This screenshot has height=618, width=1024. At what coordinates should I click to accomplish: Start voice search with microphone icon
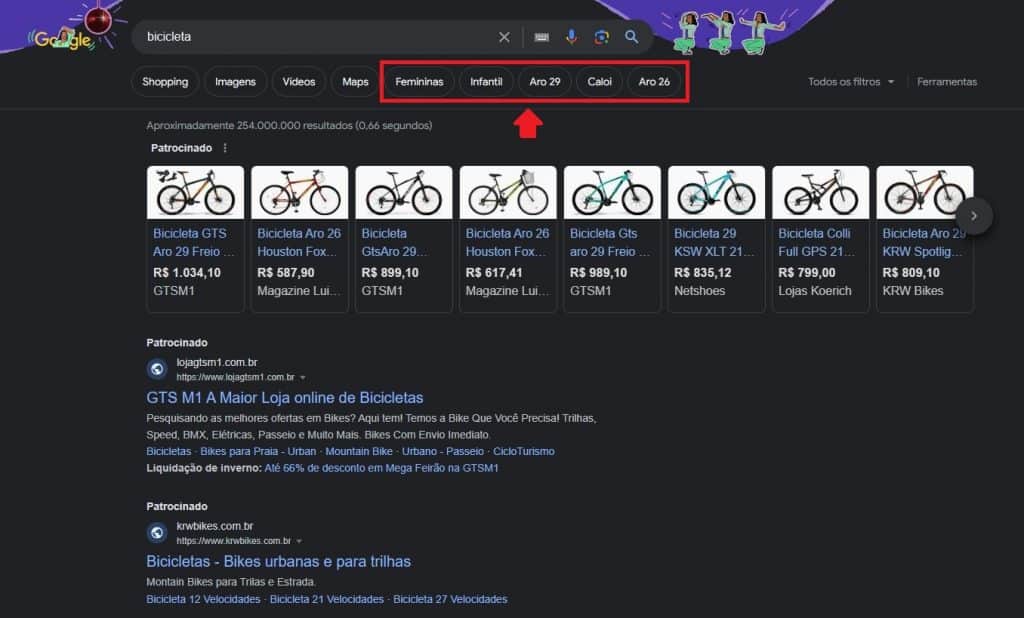(571, 37)
